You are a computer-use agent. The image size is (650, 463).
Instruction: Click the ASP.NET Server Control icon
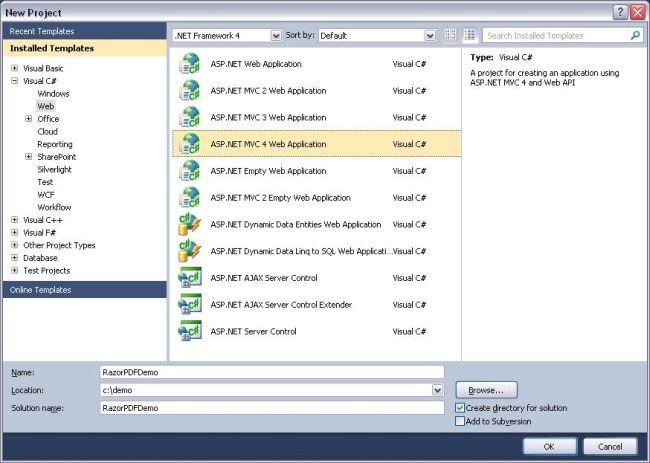(x=189, y=332)
